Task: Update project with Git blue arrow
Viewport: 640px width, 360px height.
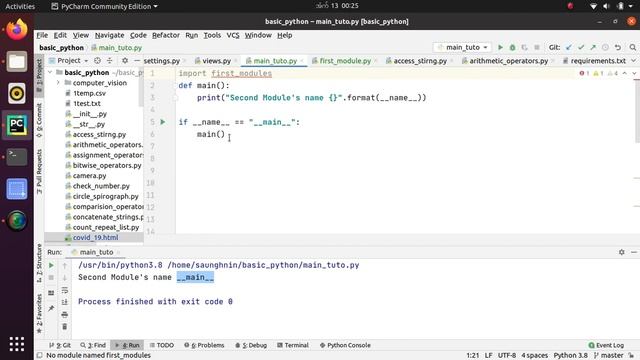Action: point(569,47)
